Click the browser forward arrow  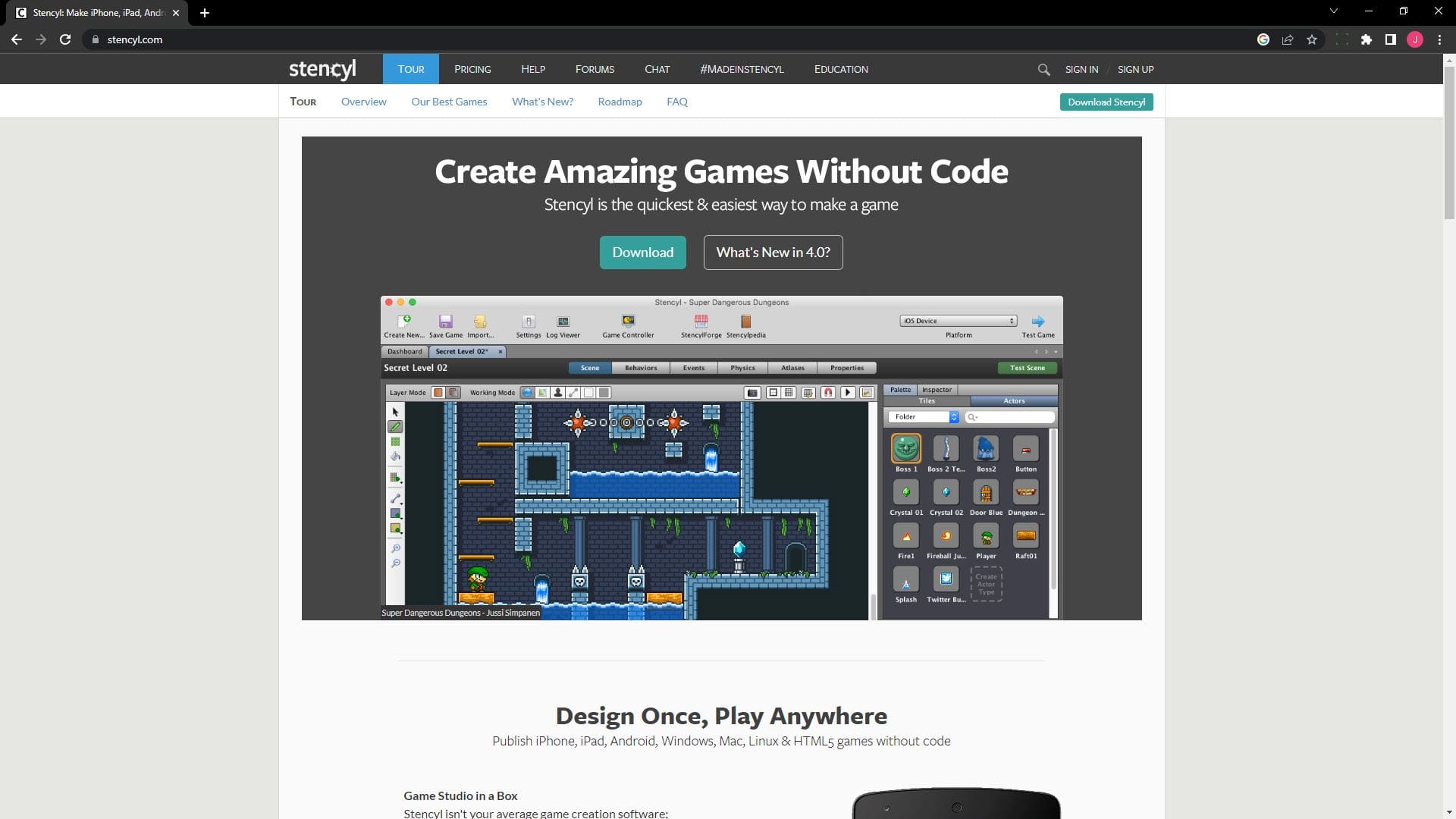(x=41, y=39)
